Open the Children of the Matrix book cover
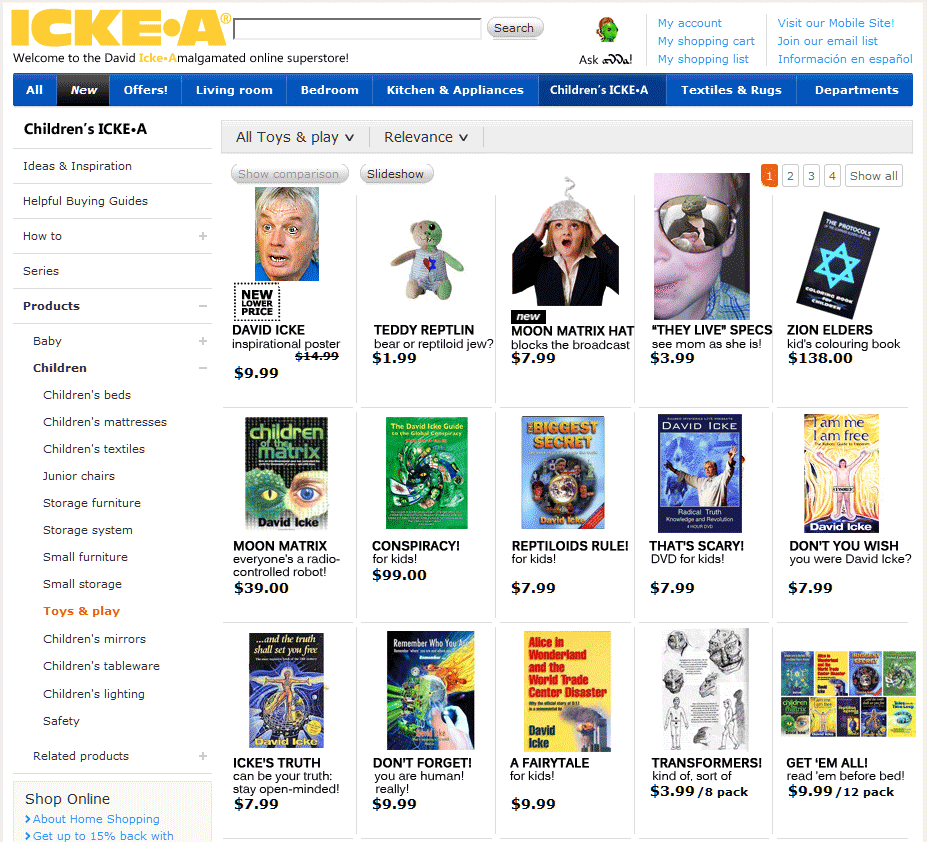This screenshot has height=842, width=927. pyautogui.click(x=286, y=473)
